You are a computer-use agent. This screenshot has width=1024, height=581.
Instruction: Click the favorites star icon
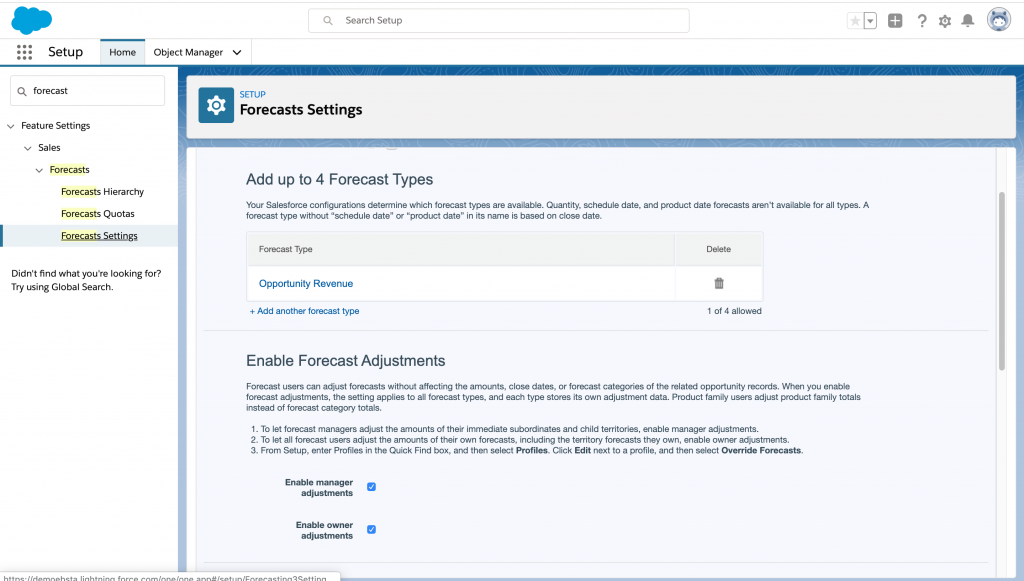[x=854, y=21]
